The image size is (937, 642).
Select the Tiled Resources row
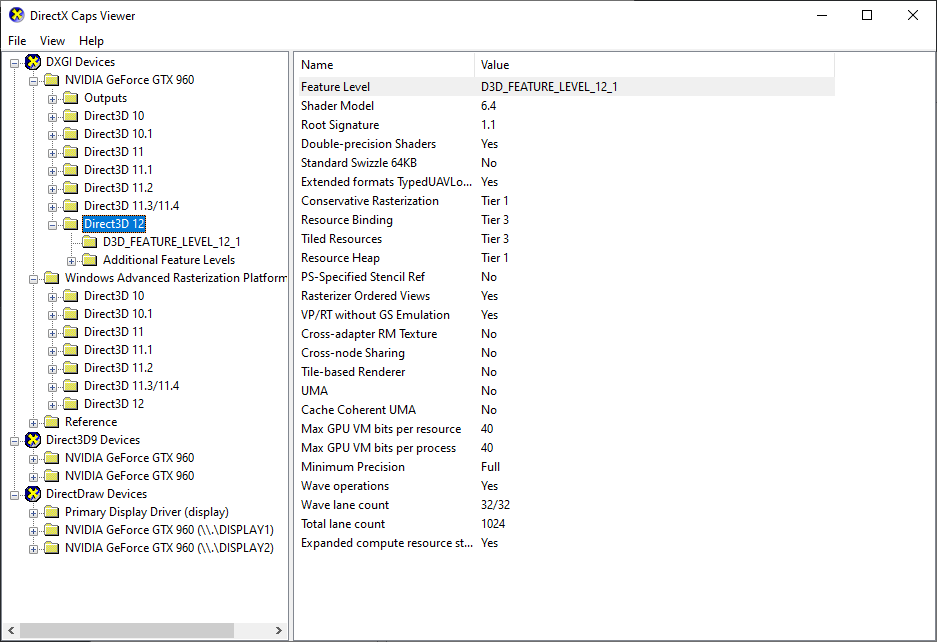(x=567, y=239)
